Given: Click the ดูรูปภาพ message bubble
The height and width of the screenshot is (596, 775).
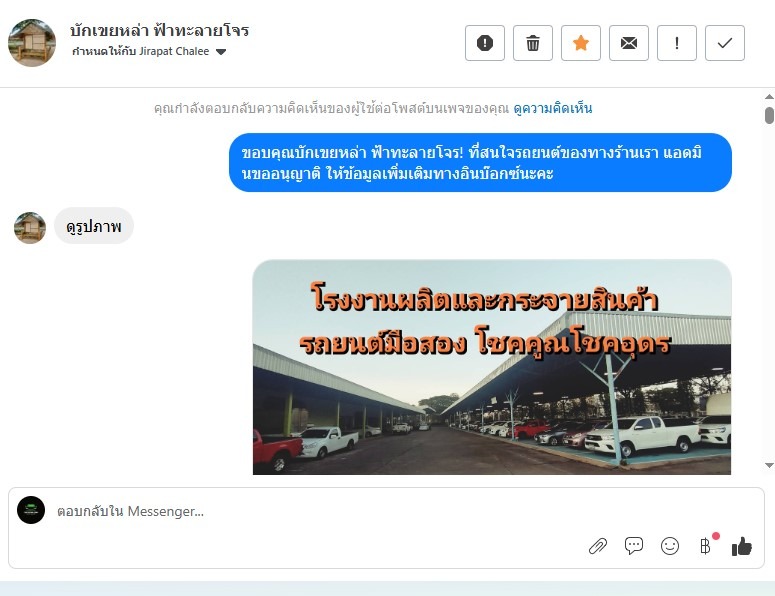Looking at the screenshot, I should [x=94, y=226].
